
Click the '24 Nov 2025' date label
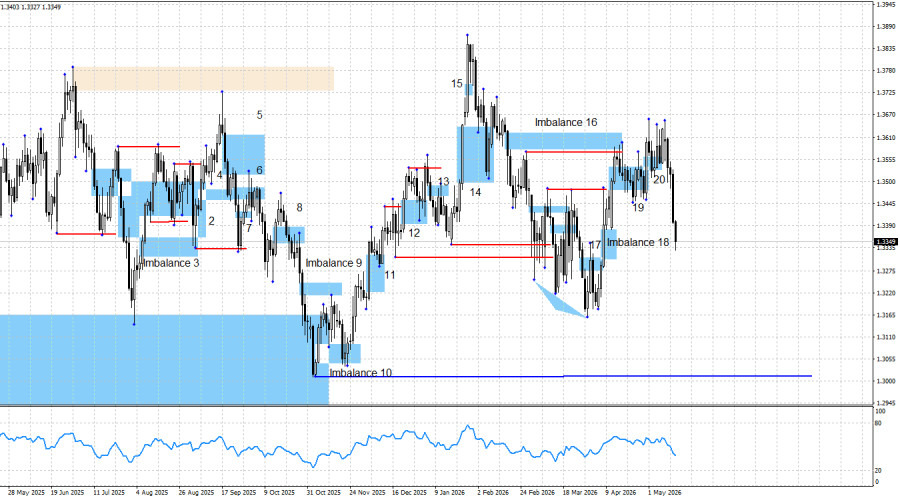(367, 493)
